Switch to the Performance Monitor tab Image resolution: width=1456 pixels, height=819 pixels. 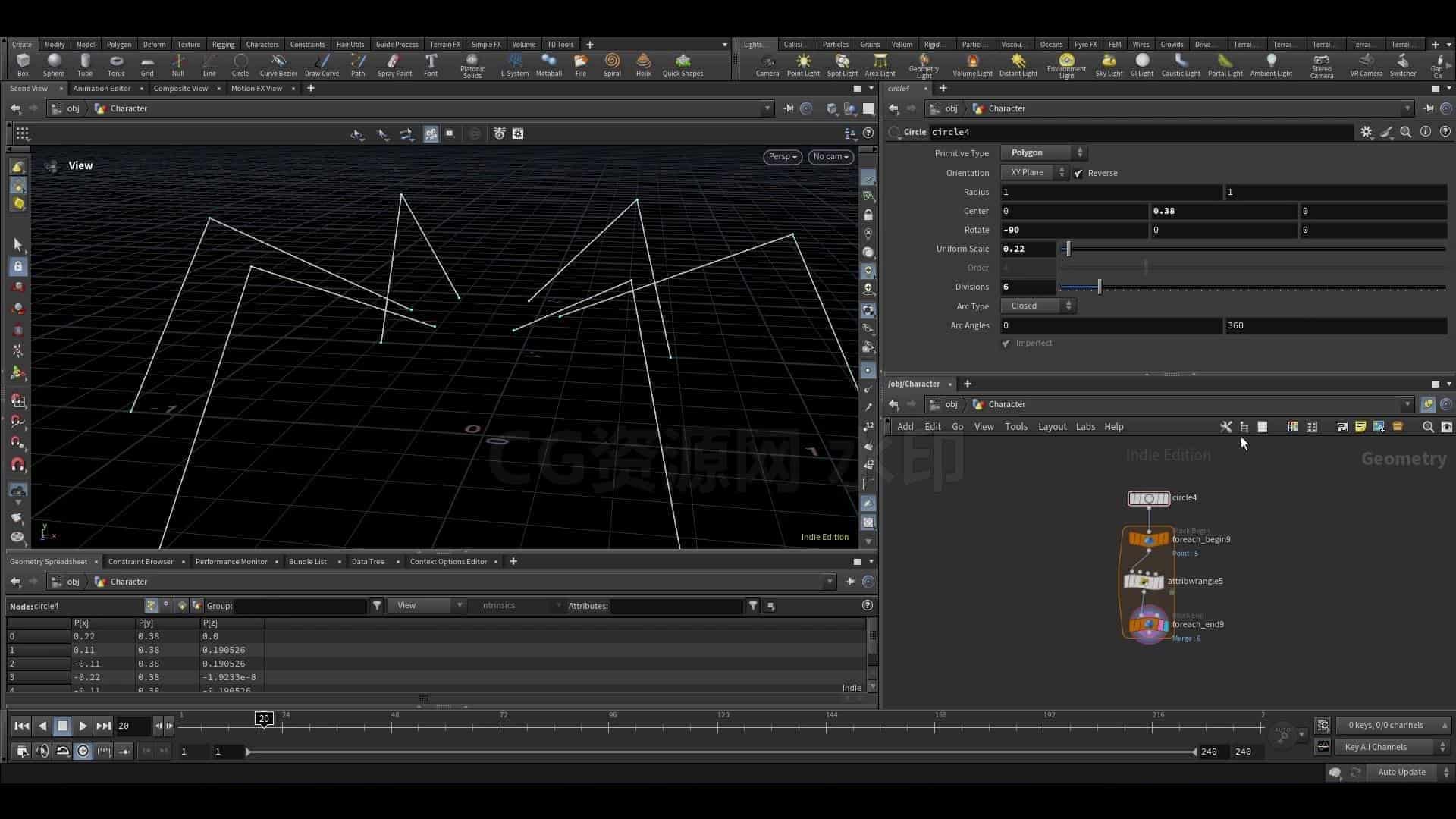click(x=231, y=562)
